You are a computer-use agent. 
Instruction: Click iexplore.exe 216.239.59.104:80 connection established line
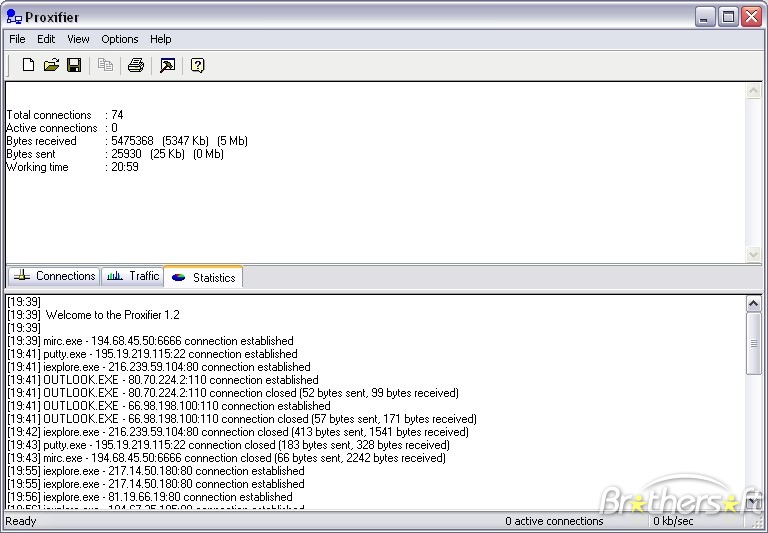point(159,367)
